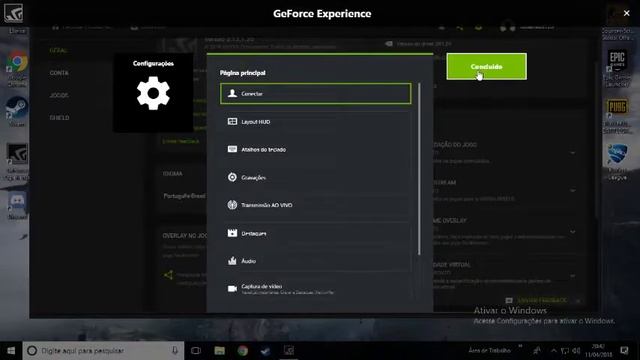Open the Windows Start menu

11,351
